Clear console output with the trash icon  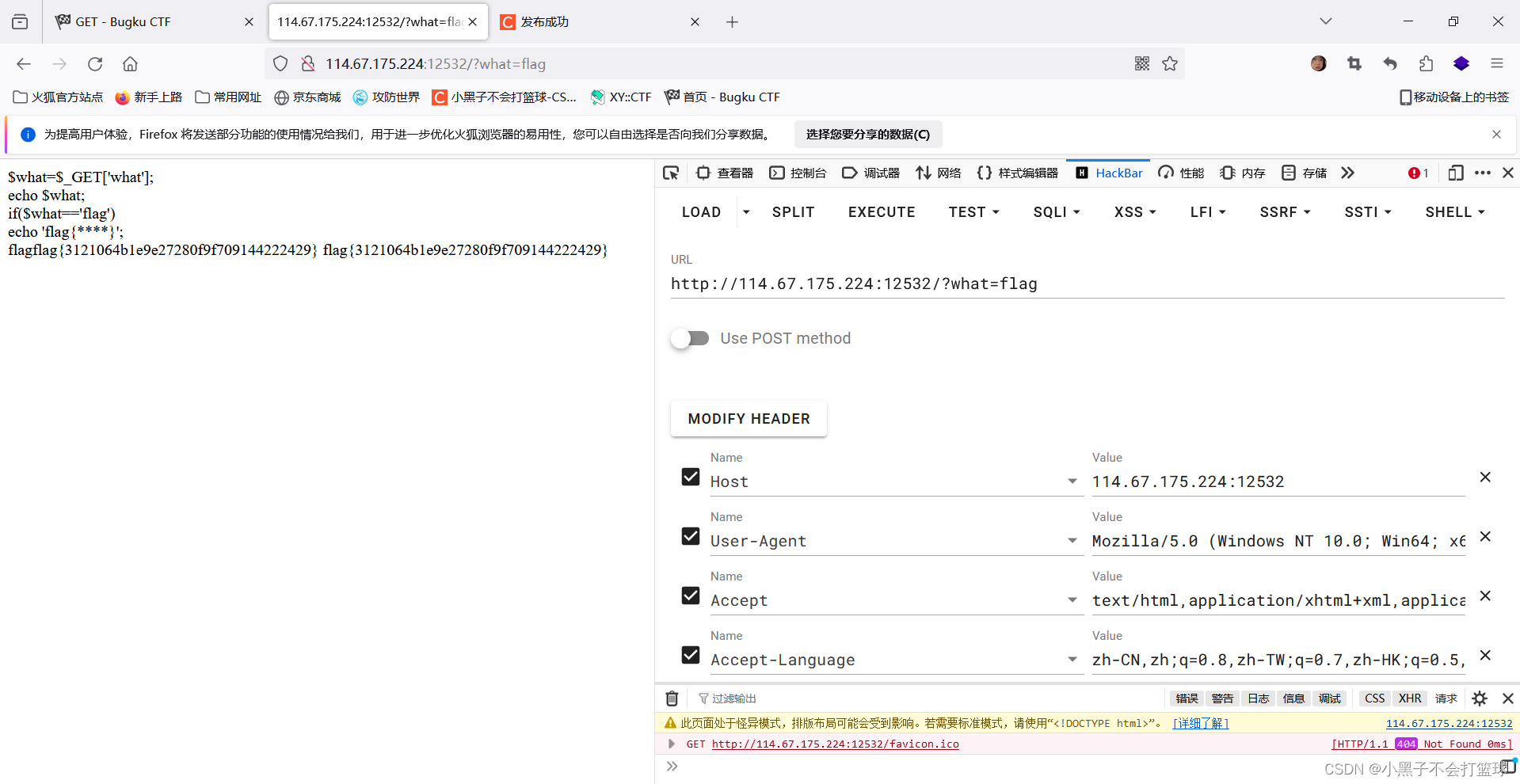pyautogui.click(x=672, y=698)
